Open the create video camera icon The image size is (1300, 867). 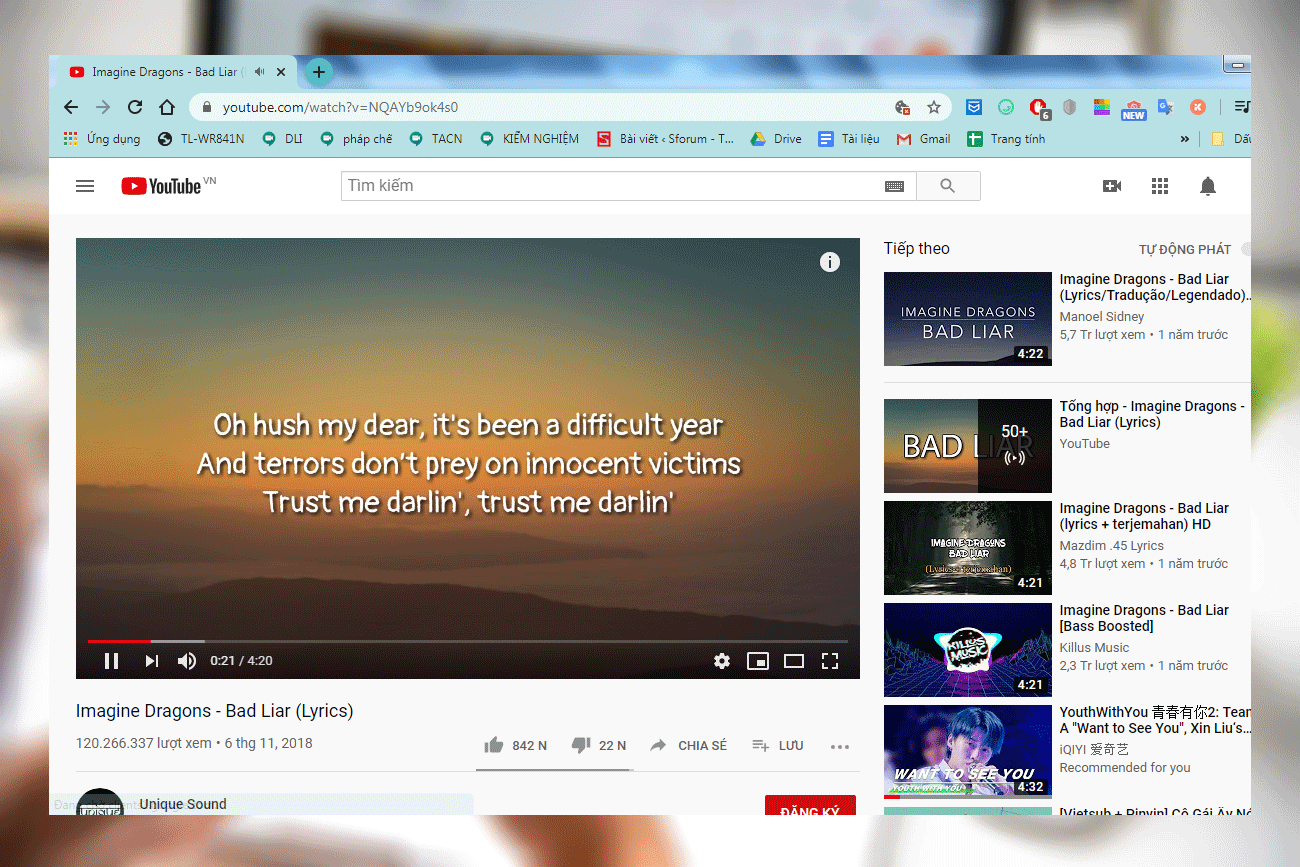(x=1111, y=186)
